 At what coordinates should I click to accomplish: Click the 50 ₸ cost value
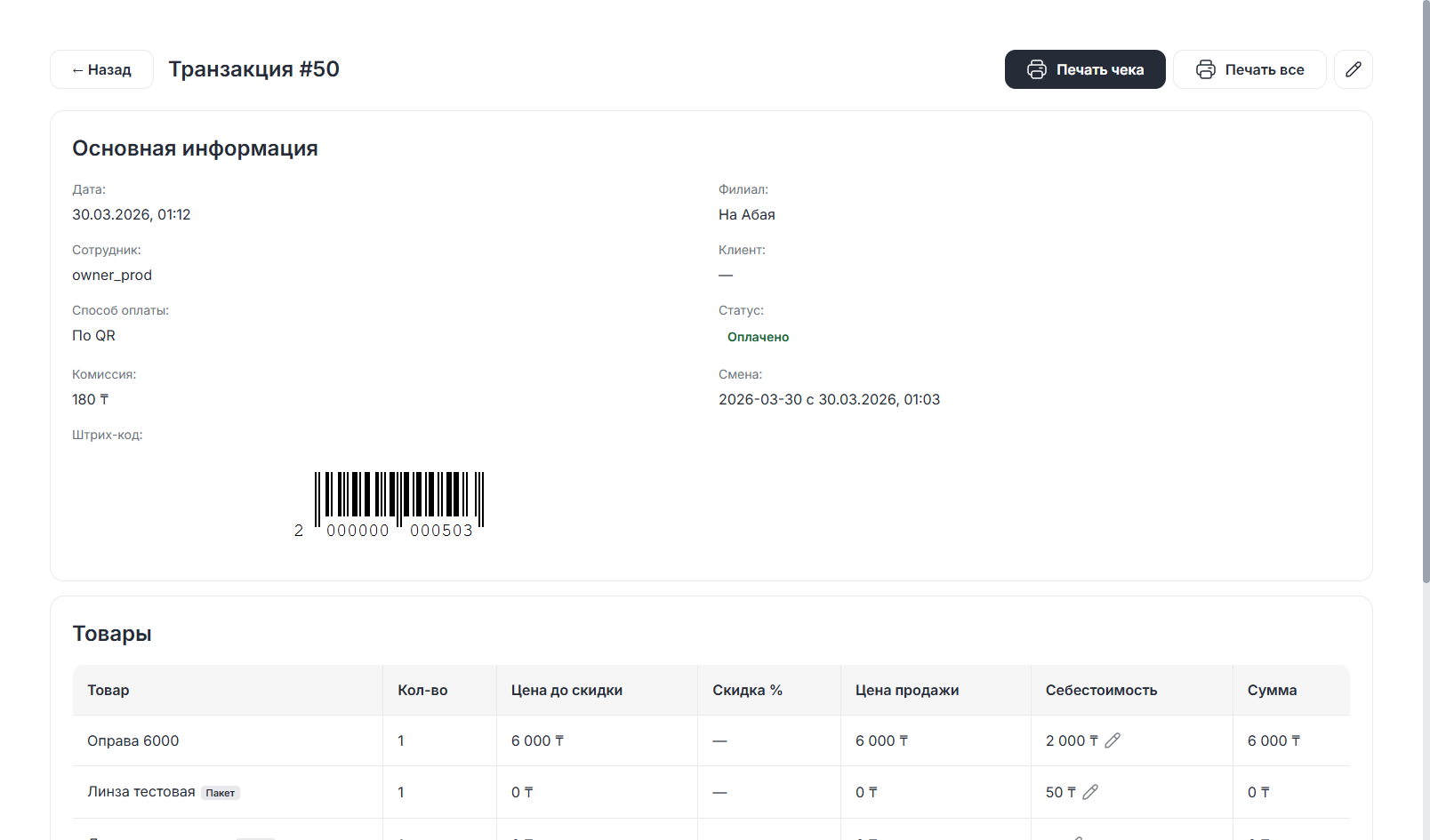[1061, 792]
